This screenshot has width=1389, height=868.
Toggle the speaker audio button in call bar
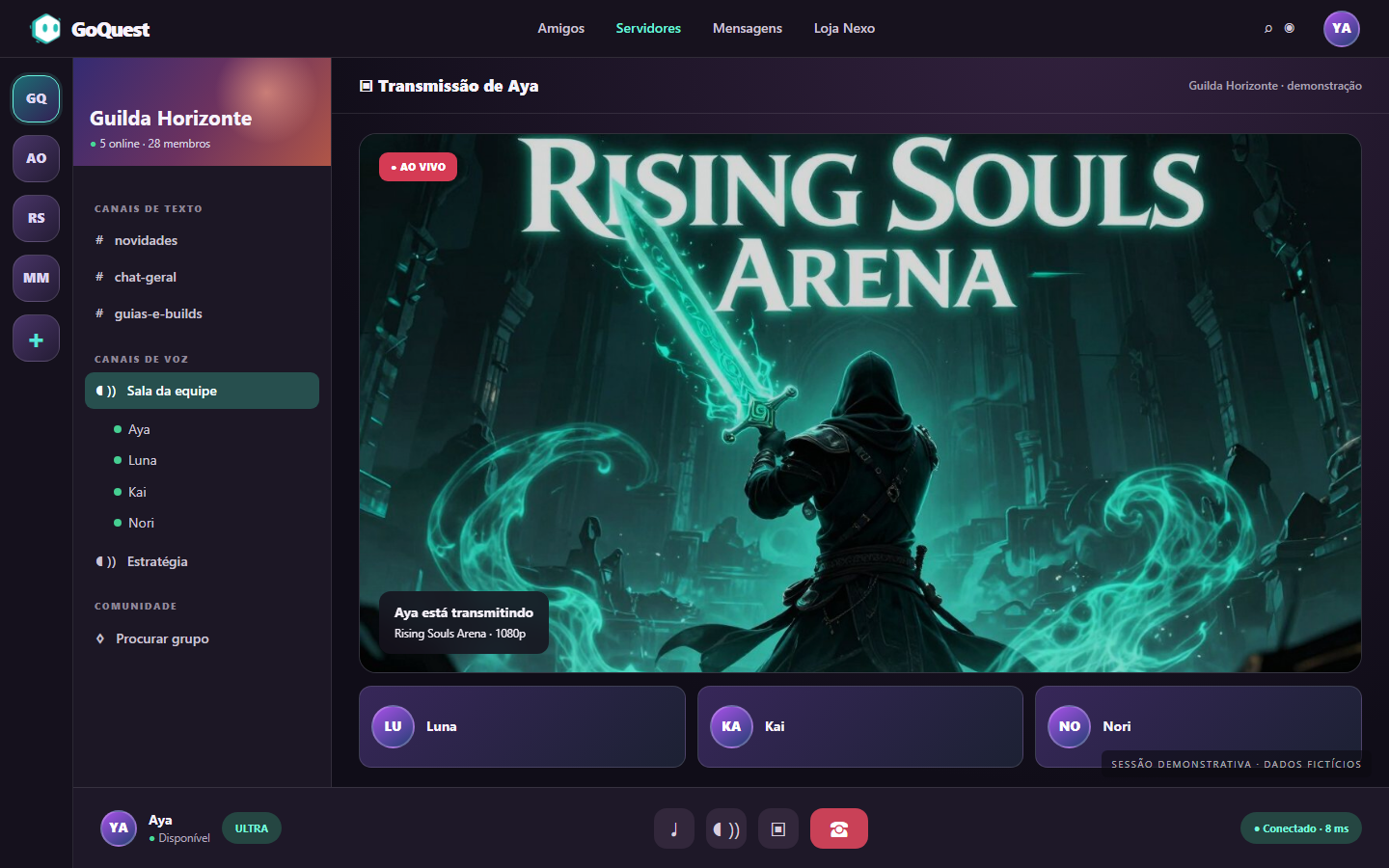pyautogui.click(x=726, y=828)
